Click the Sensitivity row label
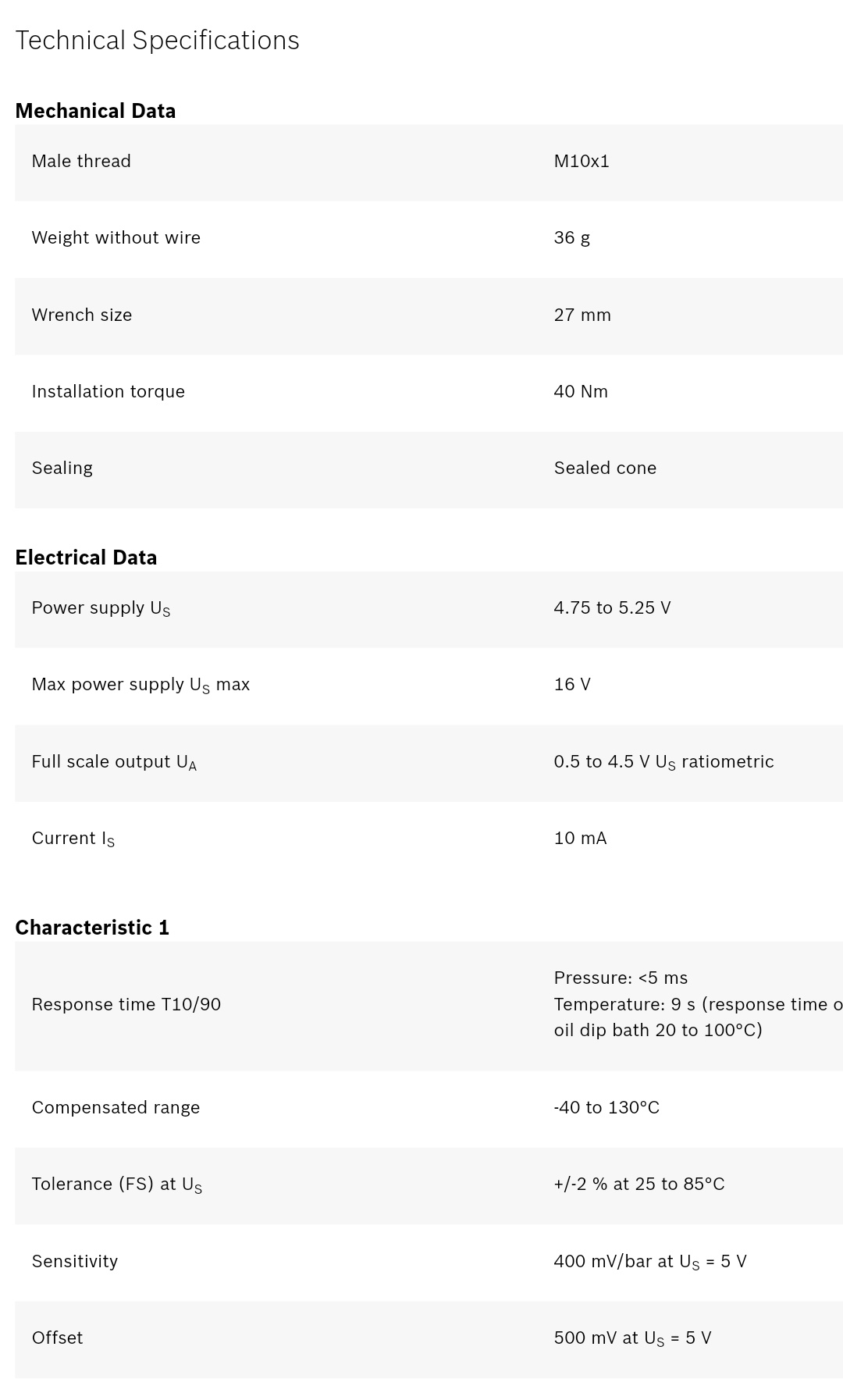843x1400 pixels. click(74, 1261)
